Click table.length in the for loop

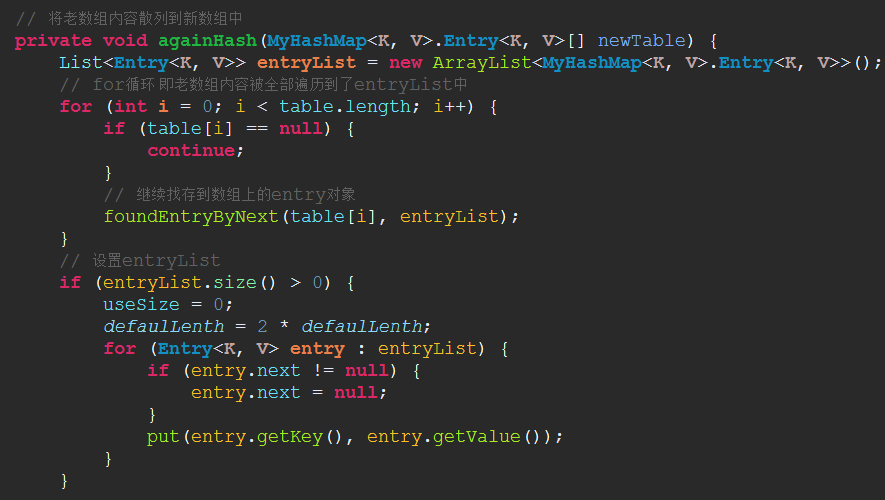345,107
